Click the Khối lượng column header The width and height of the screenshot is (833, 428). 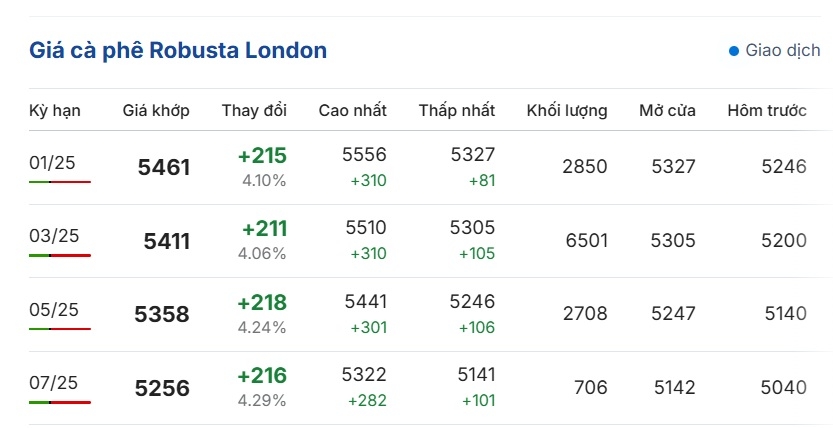point(567,110)
